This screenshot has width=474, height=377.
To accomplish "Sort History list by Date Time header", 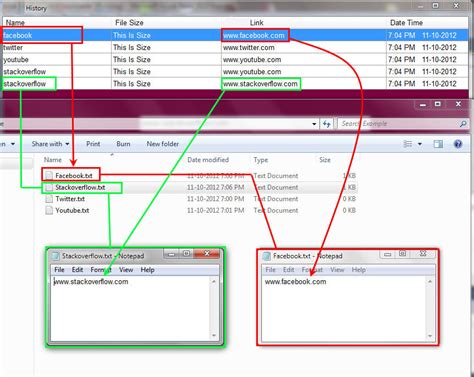I will click(406, 23).
